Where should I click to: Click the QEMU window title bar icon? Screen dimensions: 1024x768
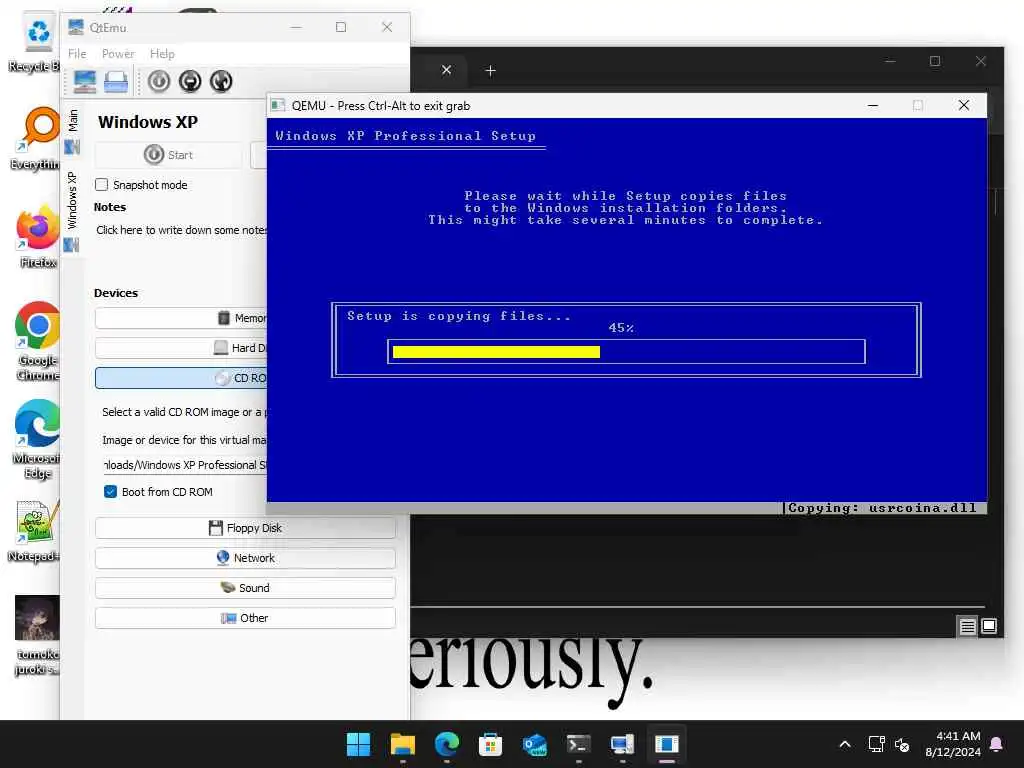tap(278, 105)
